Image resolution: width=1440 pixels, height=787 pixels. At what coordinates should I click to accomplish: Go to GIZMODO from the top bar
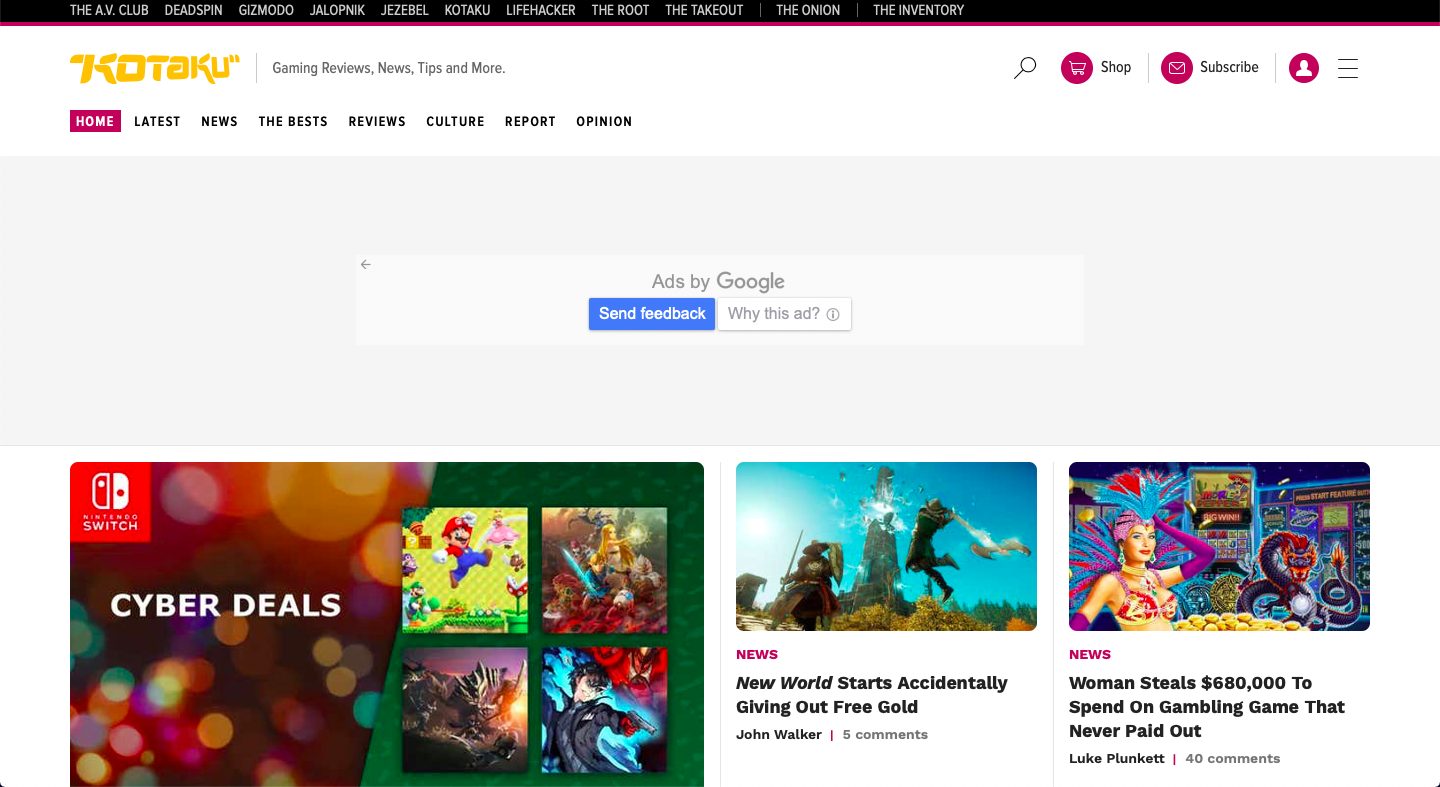coord(266,10)
